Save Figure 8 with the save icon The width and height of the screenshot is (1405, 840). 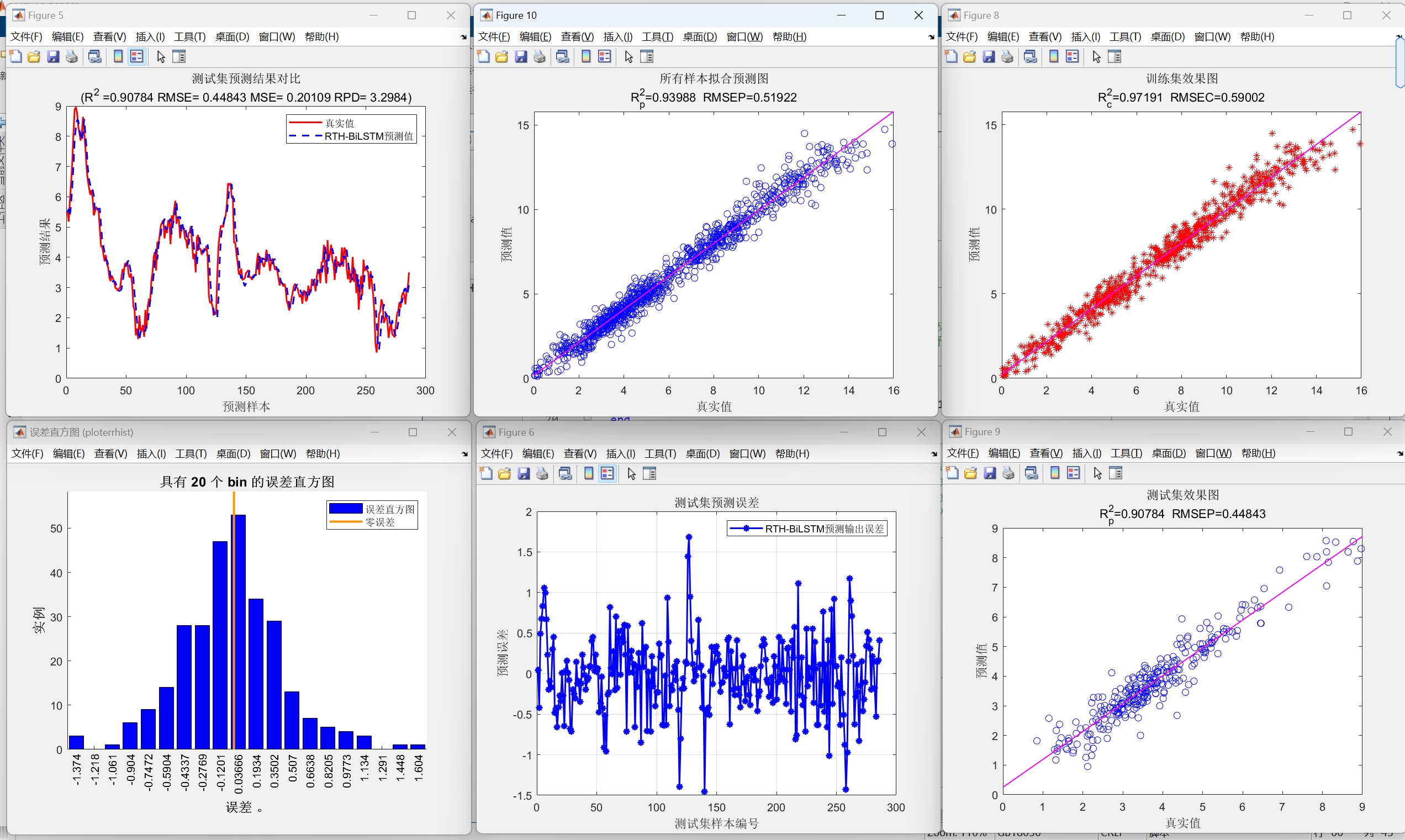pyautogui.click(x=989, y=56)
